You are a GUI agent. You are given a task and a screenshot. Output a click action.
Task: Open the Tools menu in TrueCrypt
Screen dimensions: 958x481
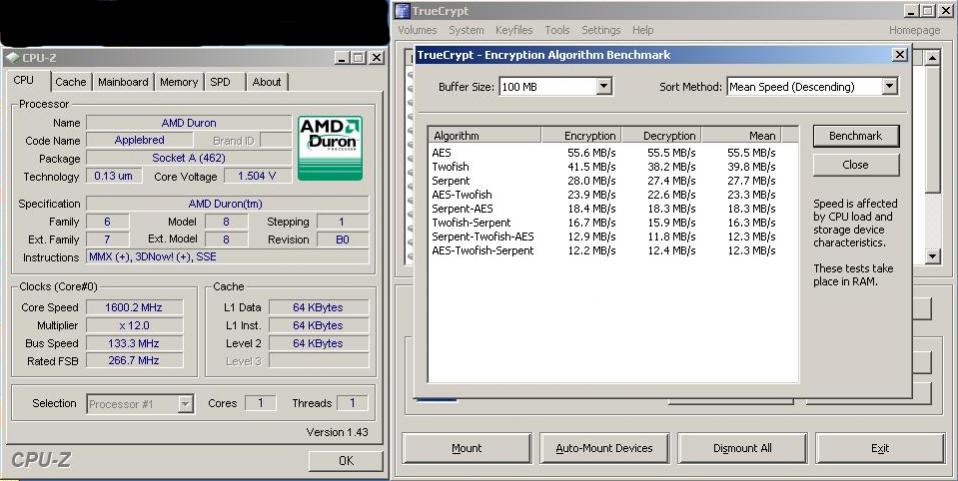click(x=557, y=30)
